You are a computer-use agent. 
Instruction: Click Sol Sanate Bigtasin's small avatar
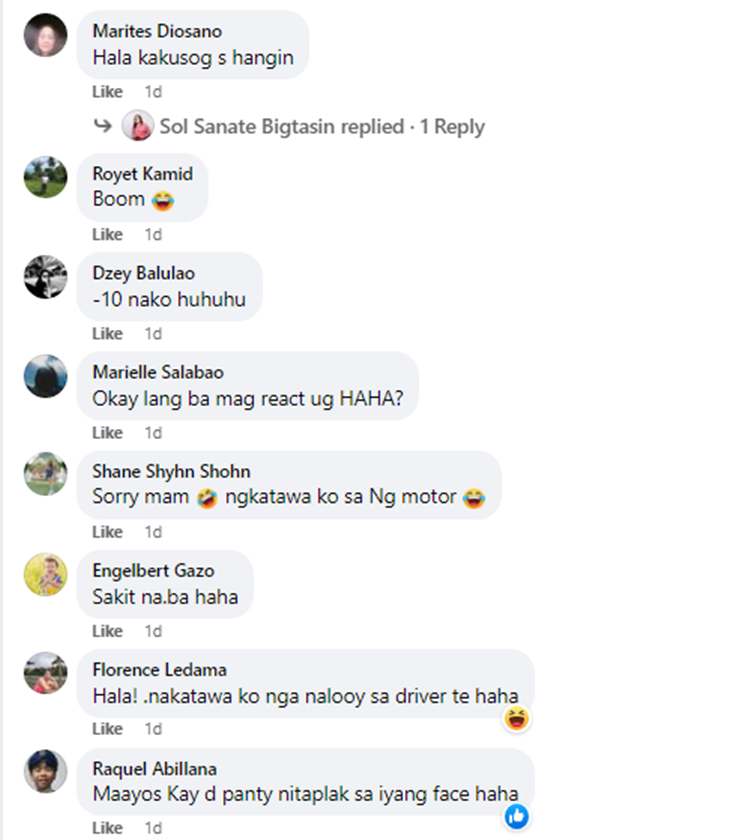click(x=138, y=126)
